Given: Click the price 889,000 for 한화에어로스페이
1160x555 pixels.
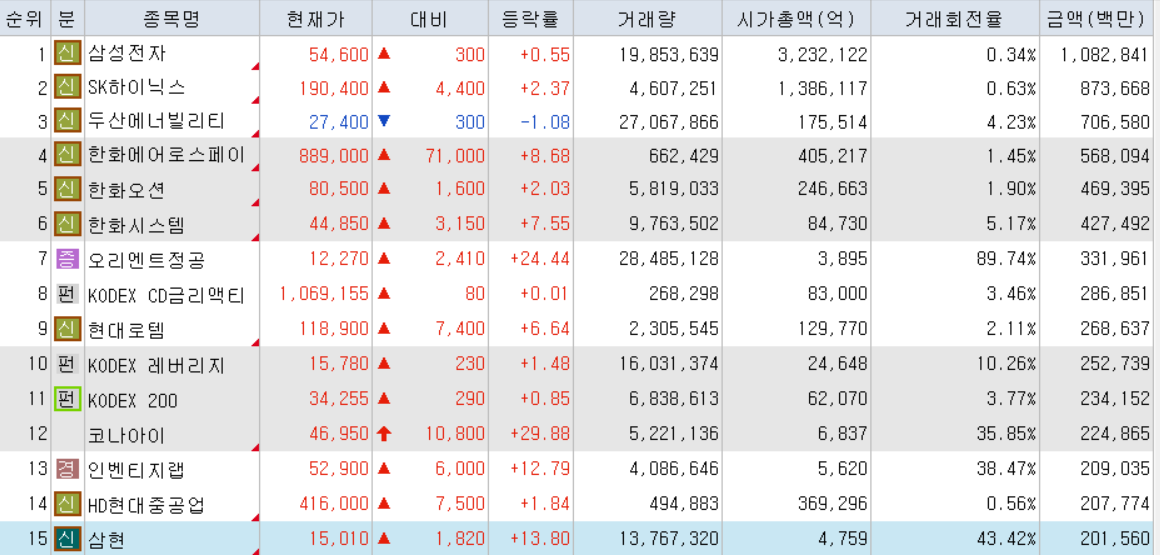Looking at the screenshot, I should (334, 155).
